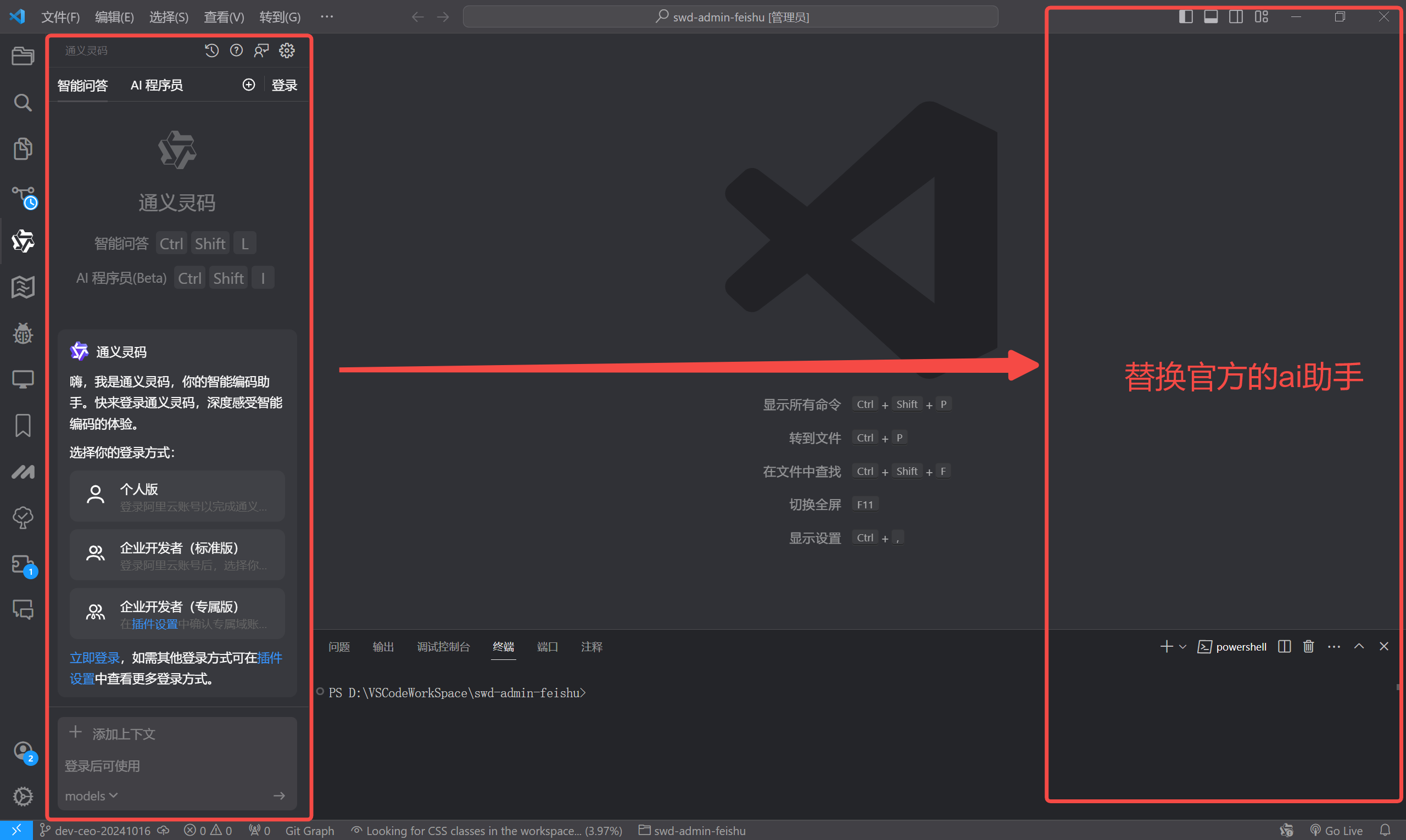Create new terminal with plus icon
This screenshot has width=1406, height=840.
click(x=1166, y=646)
